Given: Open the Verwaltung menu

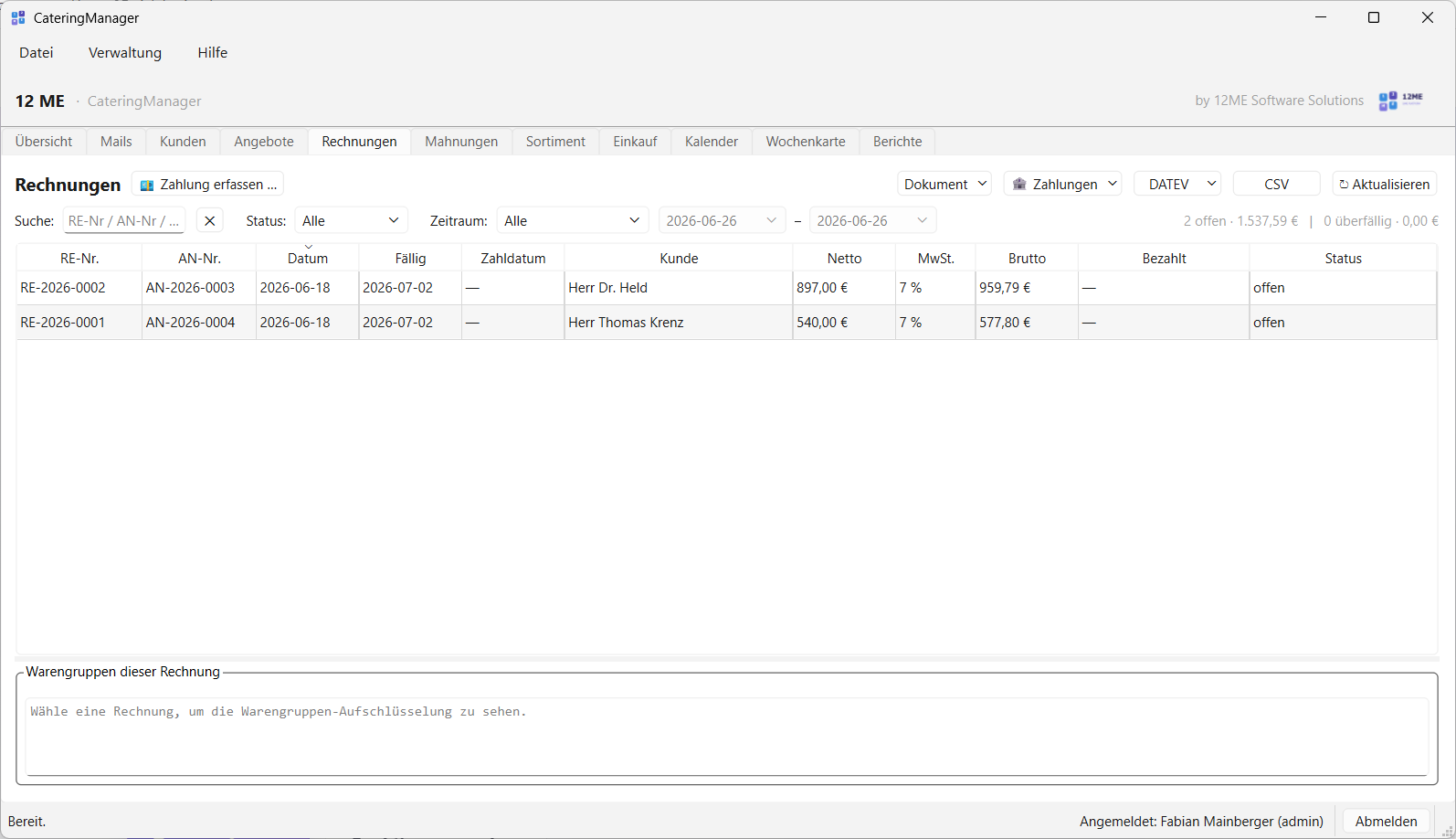Looking at the screenshot, I should pos(125,53).
